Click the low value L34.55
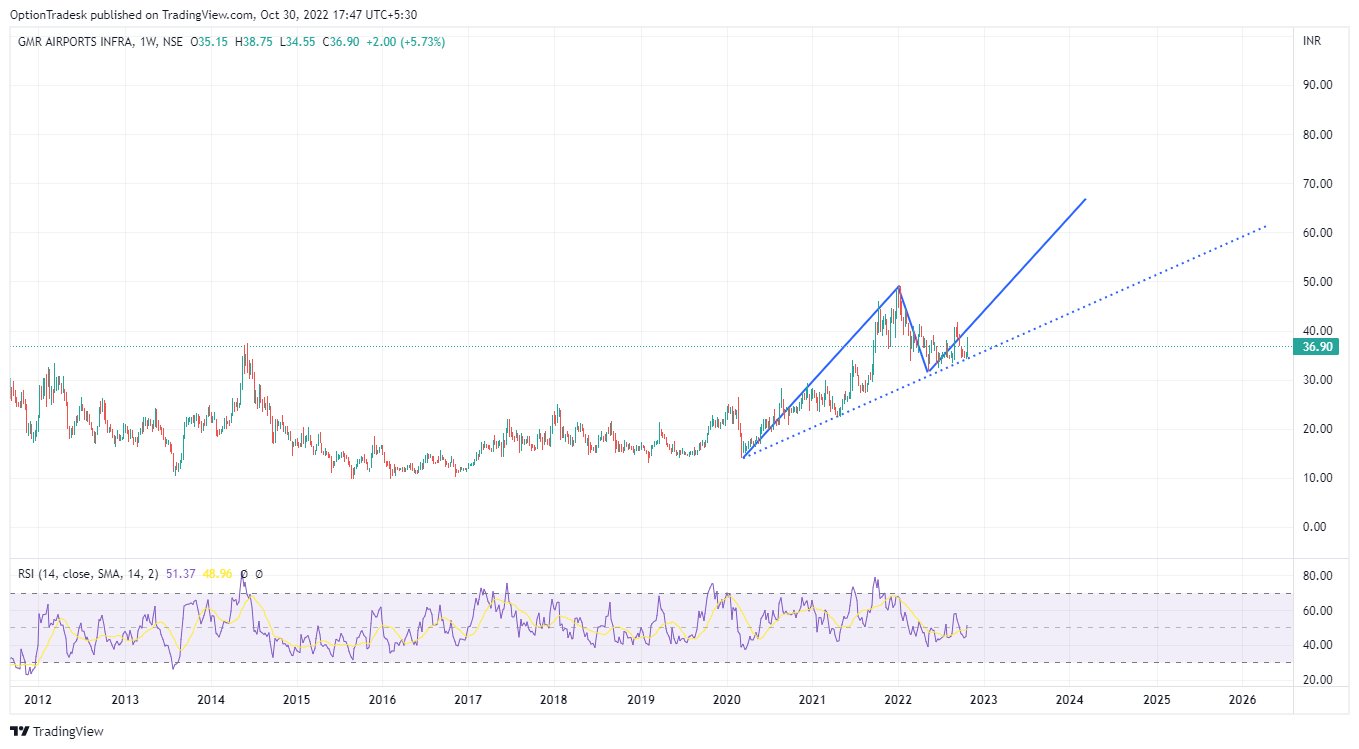The width and height of the screenshot is (1359, 749). 296,42
